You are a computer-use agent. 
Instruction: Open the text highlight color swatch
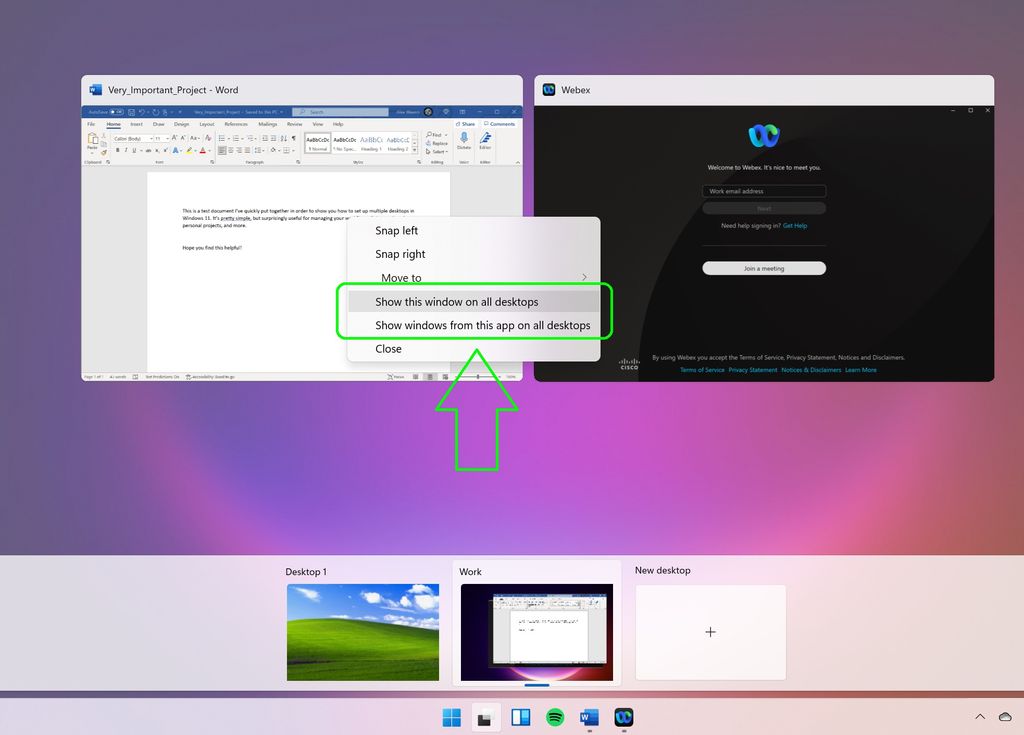[189, 148]
